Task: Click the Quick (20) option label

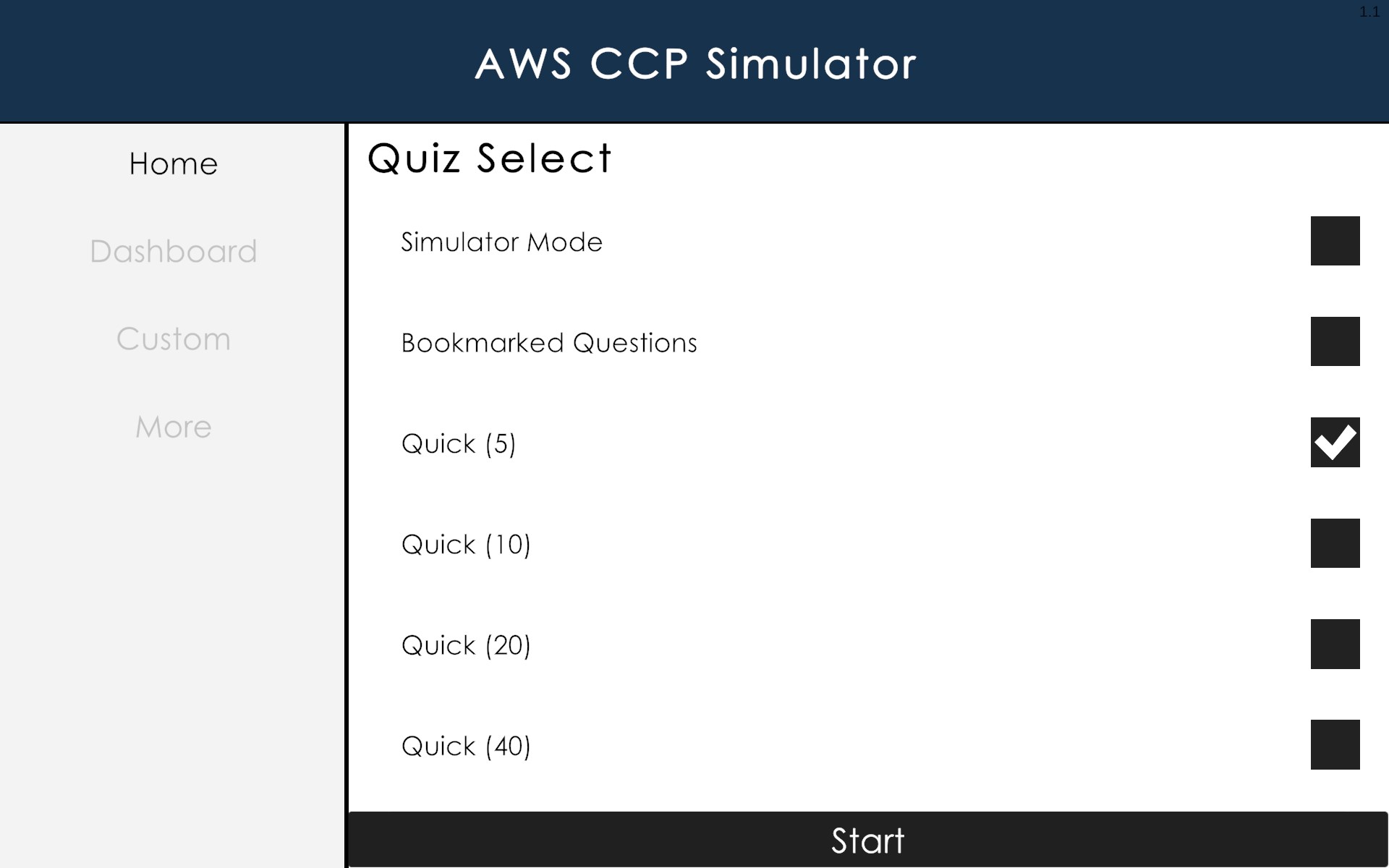Action: point(466,645)
